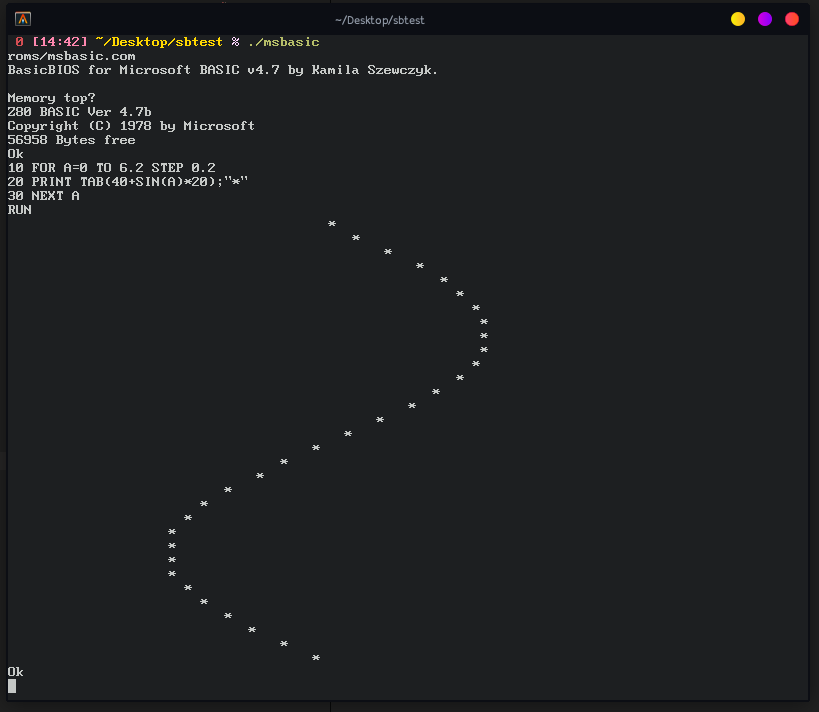The height and width of the screenshot is (712, 819).
Task: Click the 56958 Bytes free line
Action: (x=72, y=140)
